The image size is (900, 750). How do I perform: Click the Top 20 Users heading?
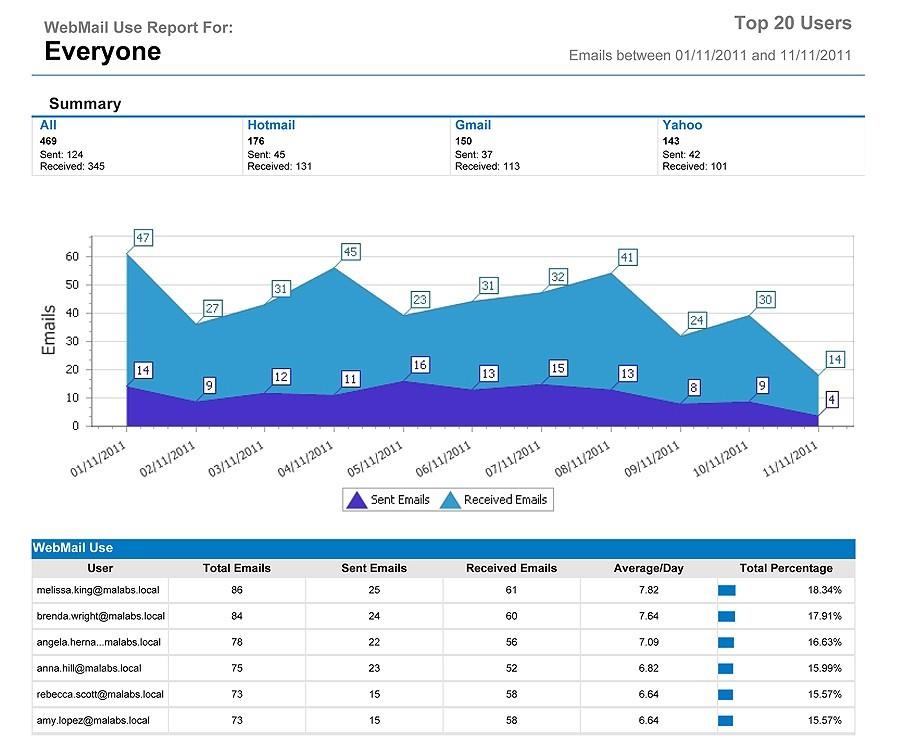tap(793, 23)
